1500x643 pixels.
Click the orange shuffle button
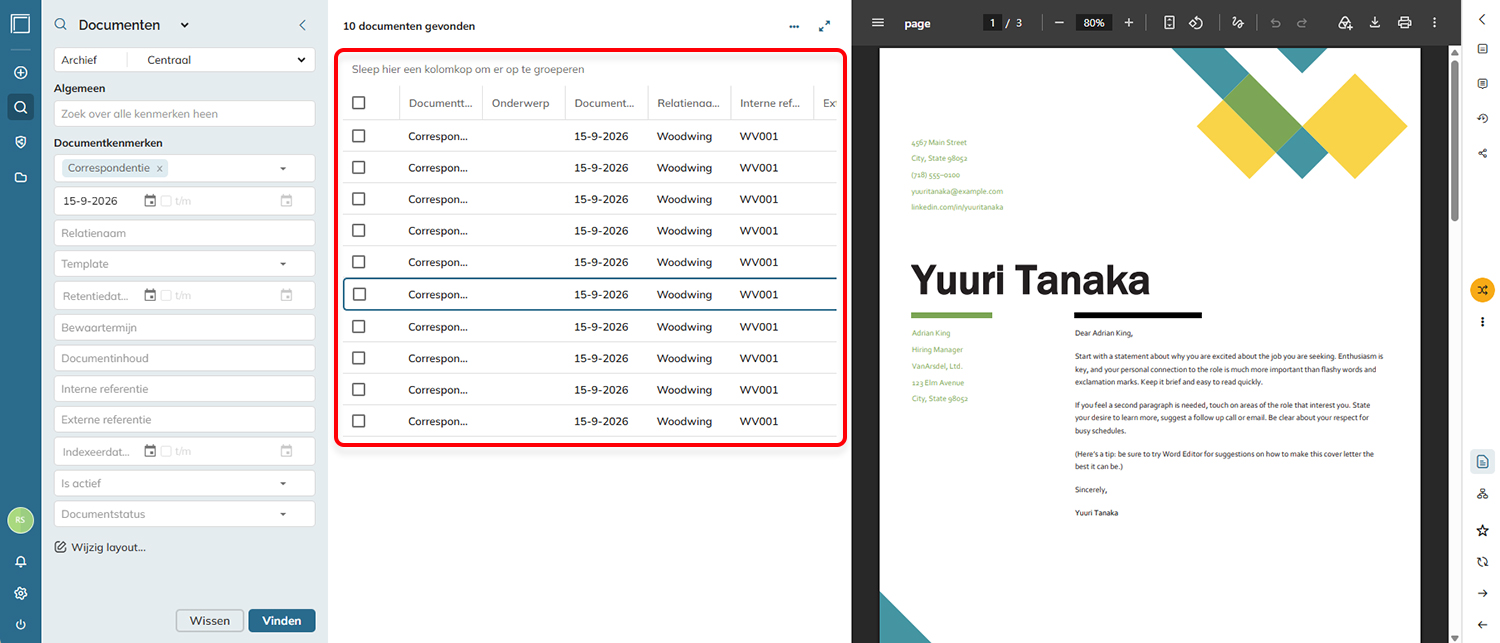tap(1482, 289)
